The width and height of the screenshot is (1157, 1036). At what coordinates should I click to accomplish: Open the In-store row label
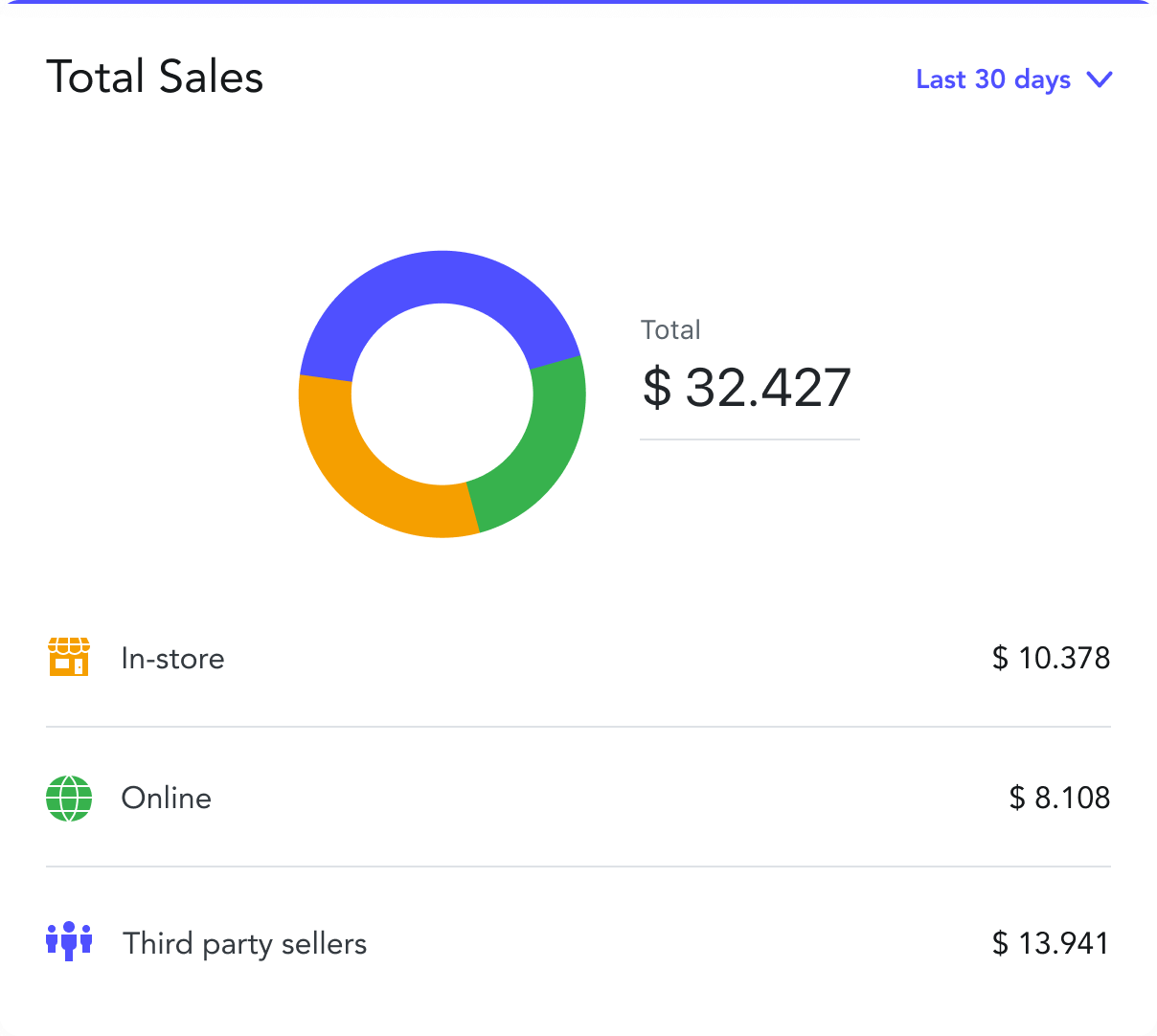(173, 659)
